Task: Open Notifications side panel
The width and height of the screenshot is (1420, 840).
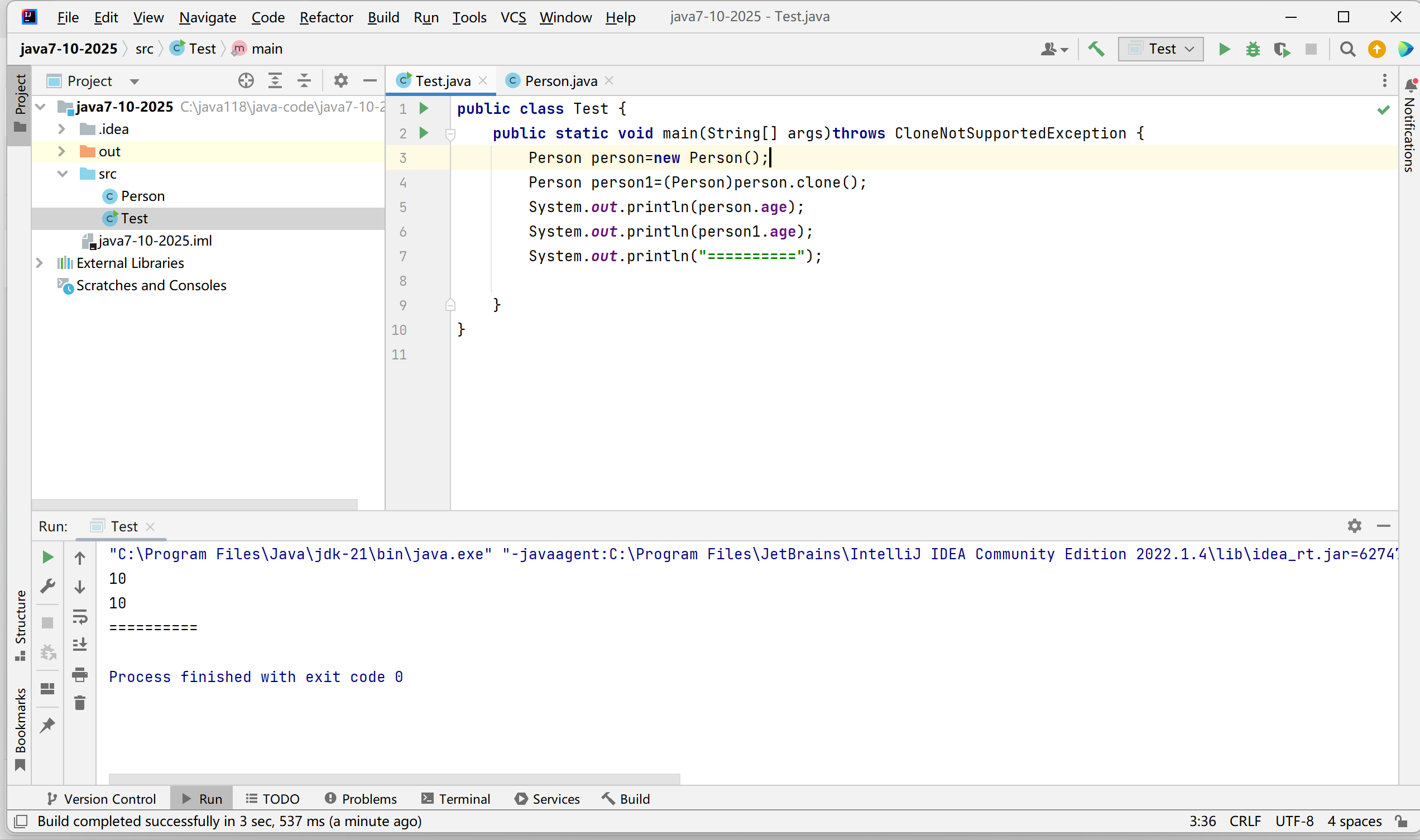Action: [x=1409, y=126]
